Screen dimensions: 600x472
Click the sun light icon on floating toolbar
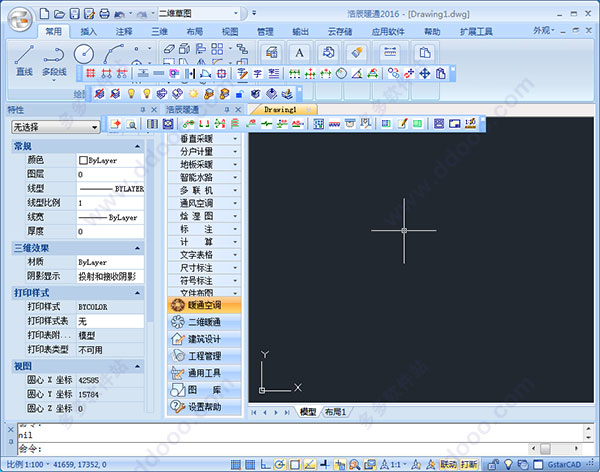pyautogui.click(x=193, y=93)
